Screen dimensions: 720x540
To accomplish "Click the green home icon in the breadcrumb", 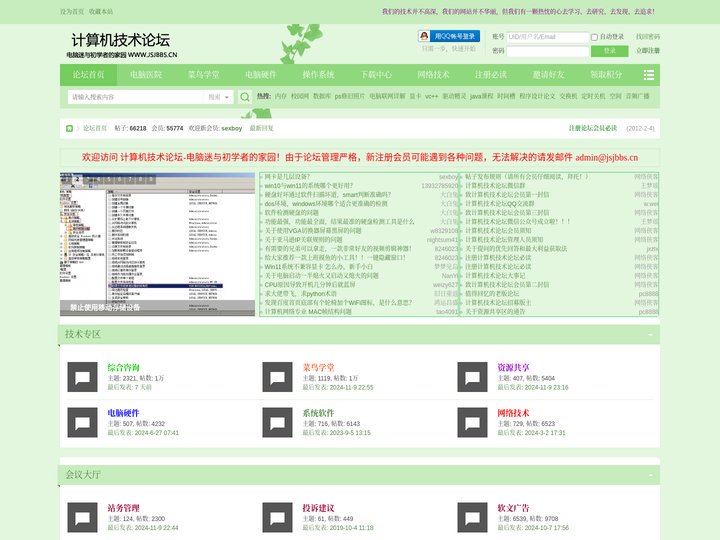I will [69, 129].
